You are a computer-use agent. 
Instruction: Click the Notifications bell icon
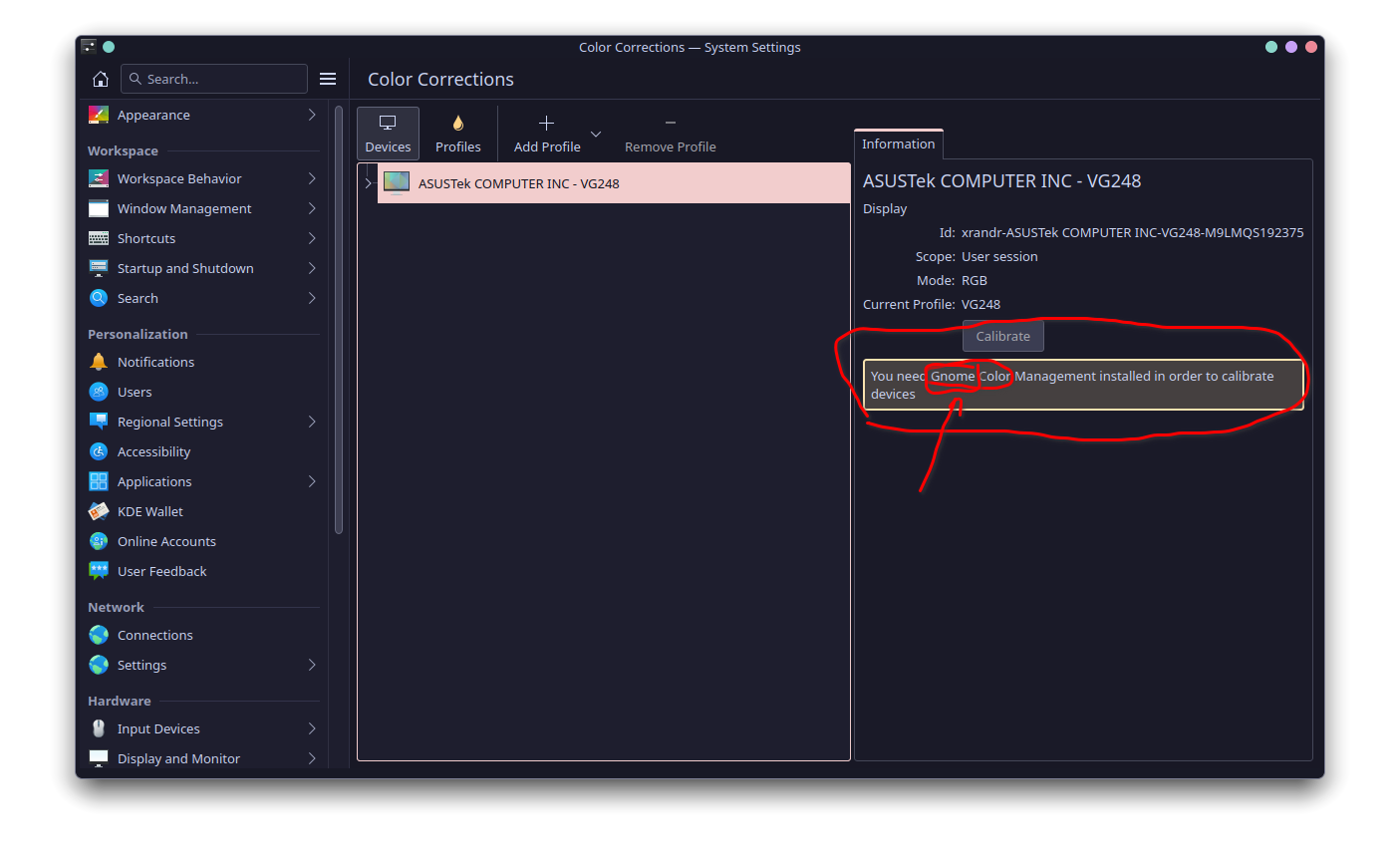point(99,362)
